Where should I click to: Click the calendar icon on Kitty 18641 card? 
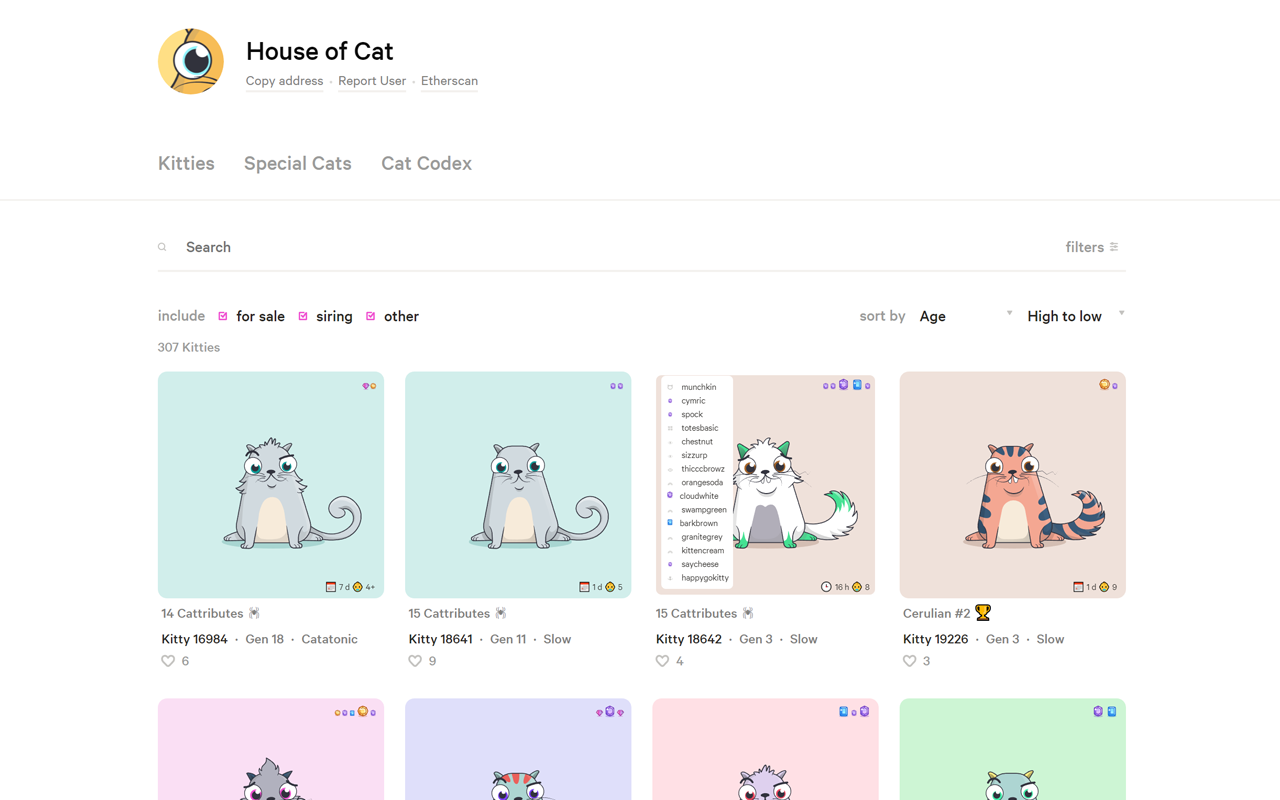click(584, 587)
